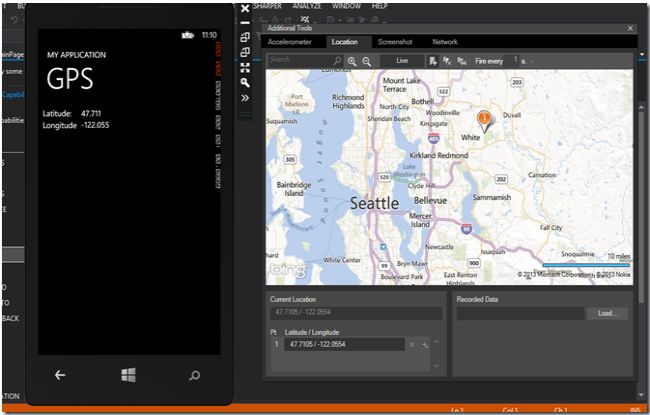650x415 pixels.
Task: Click the I-405 highway shield on the map
Action: pos(434,138)
